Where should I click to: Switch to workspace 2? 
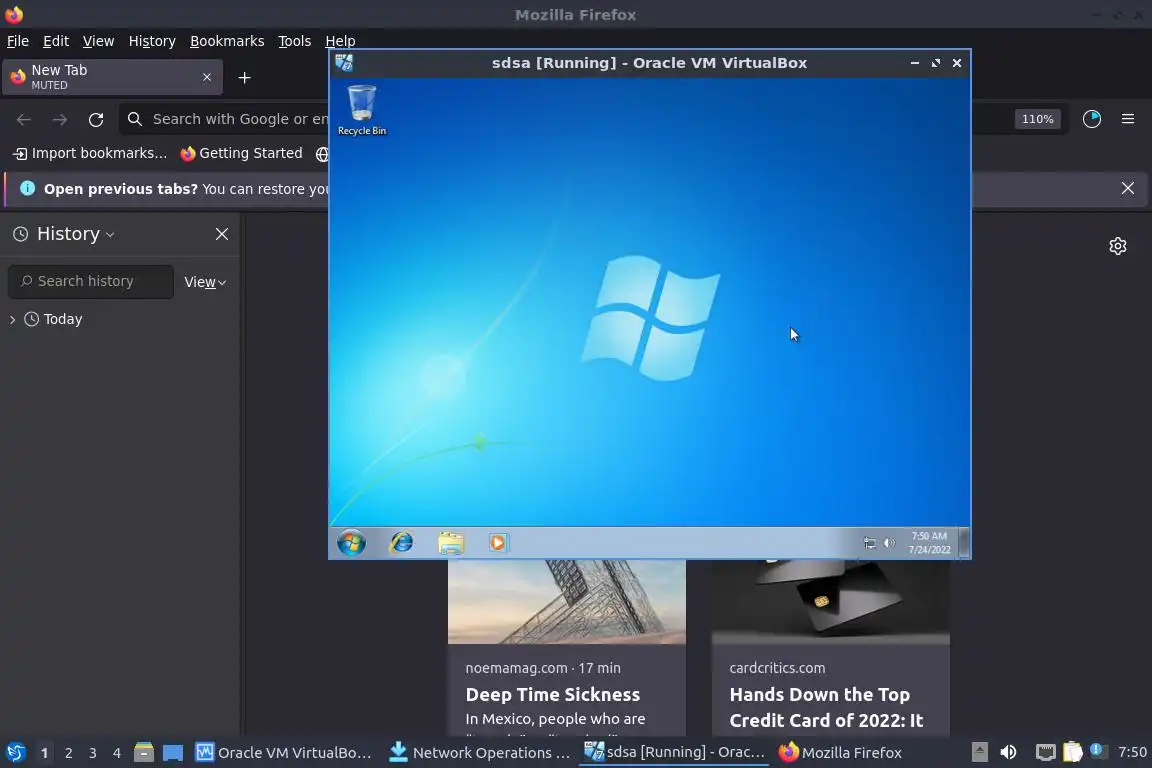click(x=68, y=753)
